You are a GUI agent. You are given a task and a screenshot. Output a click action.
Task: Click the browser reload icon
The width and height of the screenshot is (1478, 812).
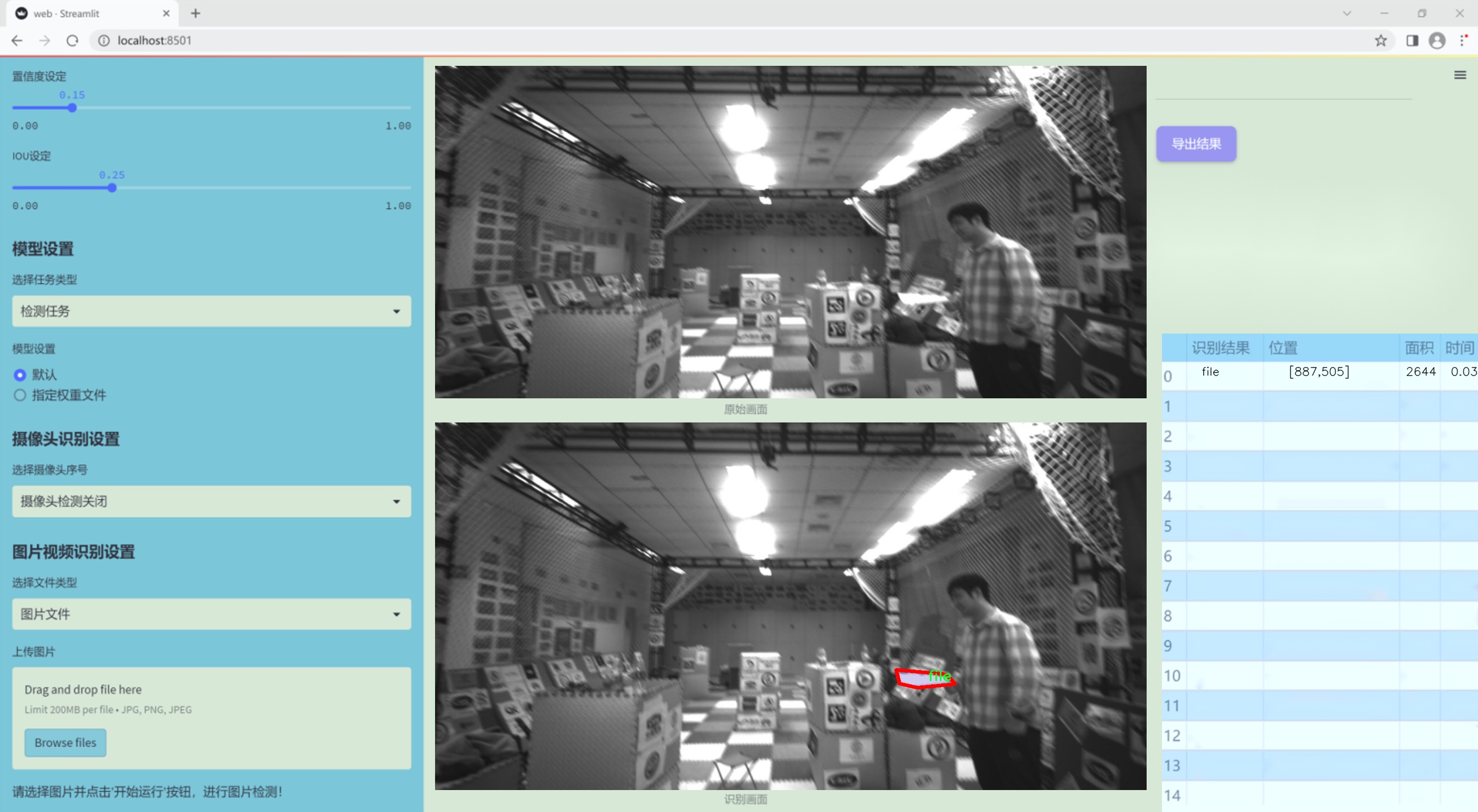(x=72, y=41)
